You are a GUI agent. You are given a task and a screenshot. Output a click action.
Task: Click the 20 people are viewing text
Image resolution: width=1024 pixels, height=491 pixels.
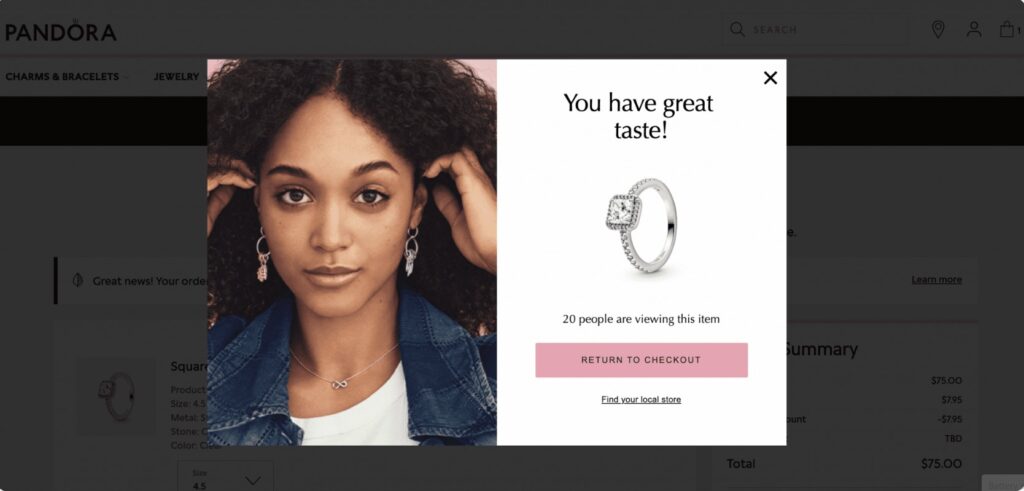pos(641,319)
